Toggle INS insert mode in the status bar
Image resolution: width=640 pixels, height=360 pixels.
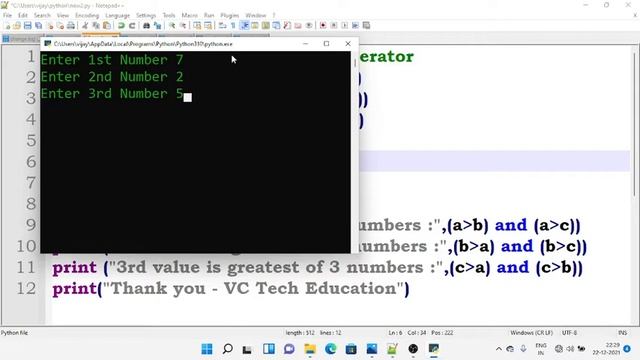tap(622, 333)
